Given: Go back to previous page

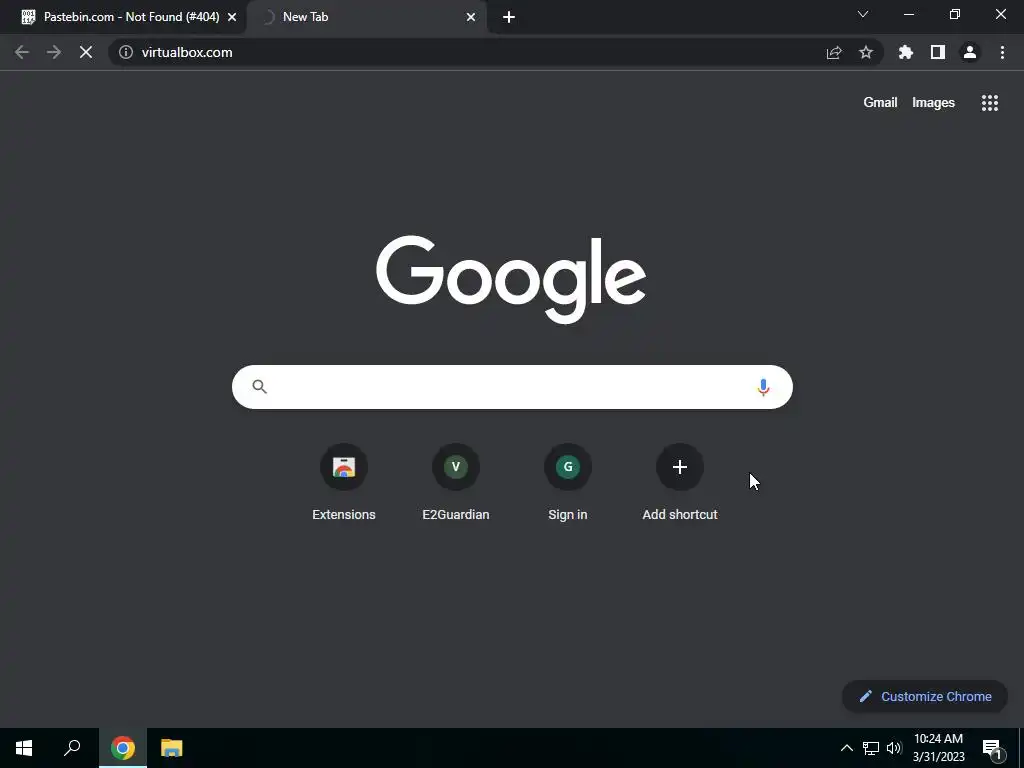Looking at the screenshot, I should tap(22, 52).
